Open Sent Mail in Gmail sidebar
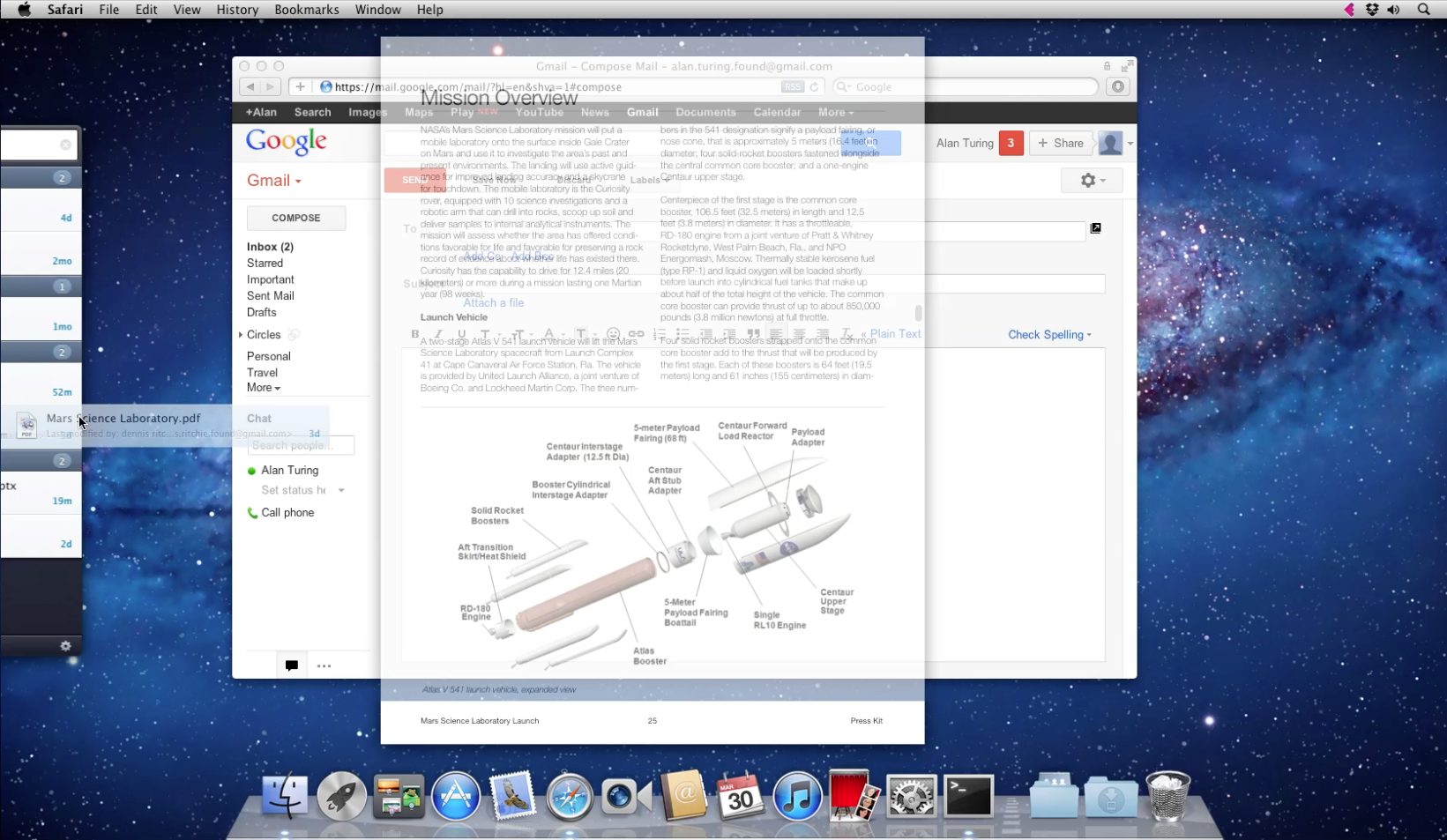Viewport: 1447px width, 840px height. click(270, 296)
